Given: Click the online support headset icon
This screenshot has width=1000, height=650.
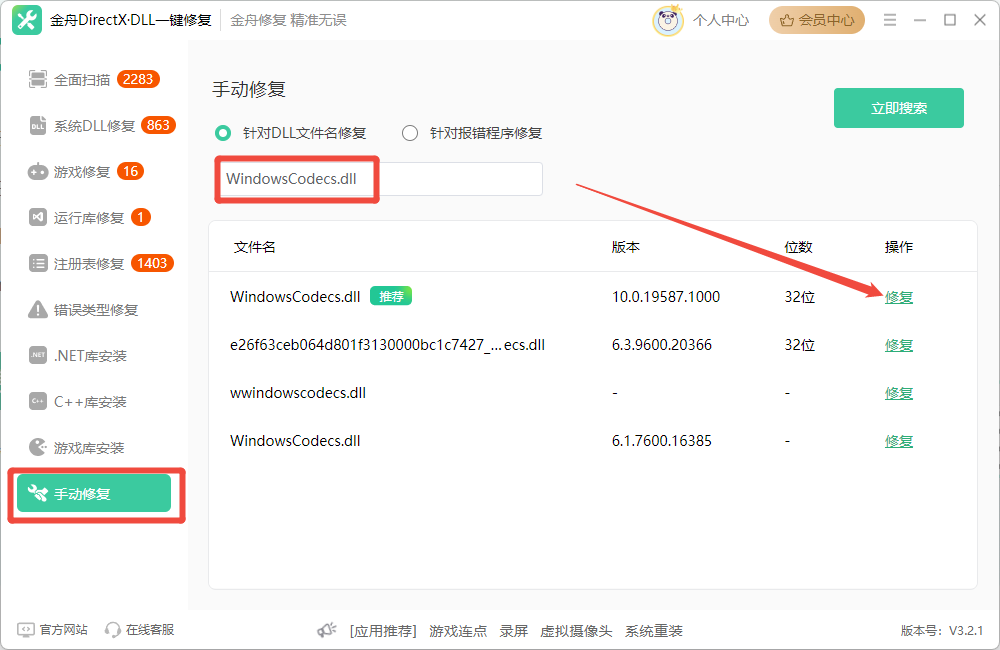Looking at the screenshot, I should coord(113,630).
